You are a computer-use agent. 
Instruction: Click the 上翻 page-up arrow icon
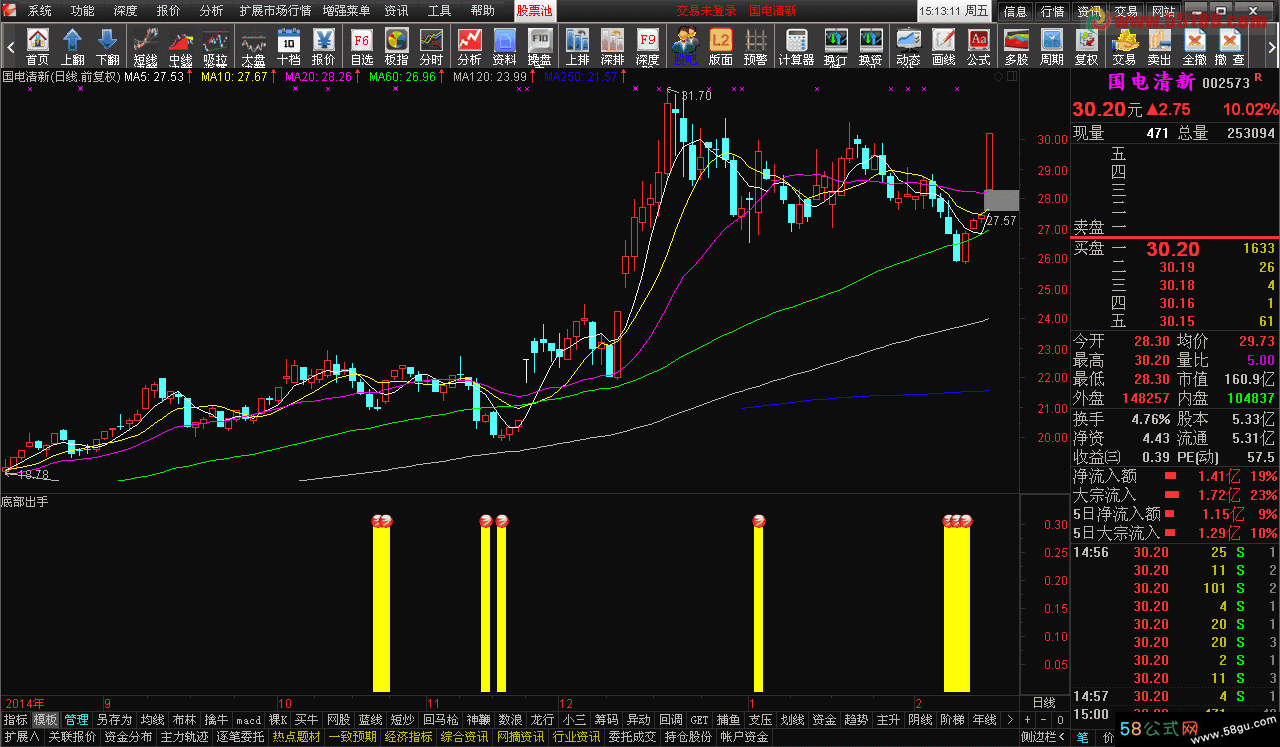click(x=72, y=46)
